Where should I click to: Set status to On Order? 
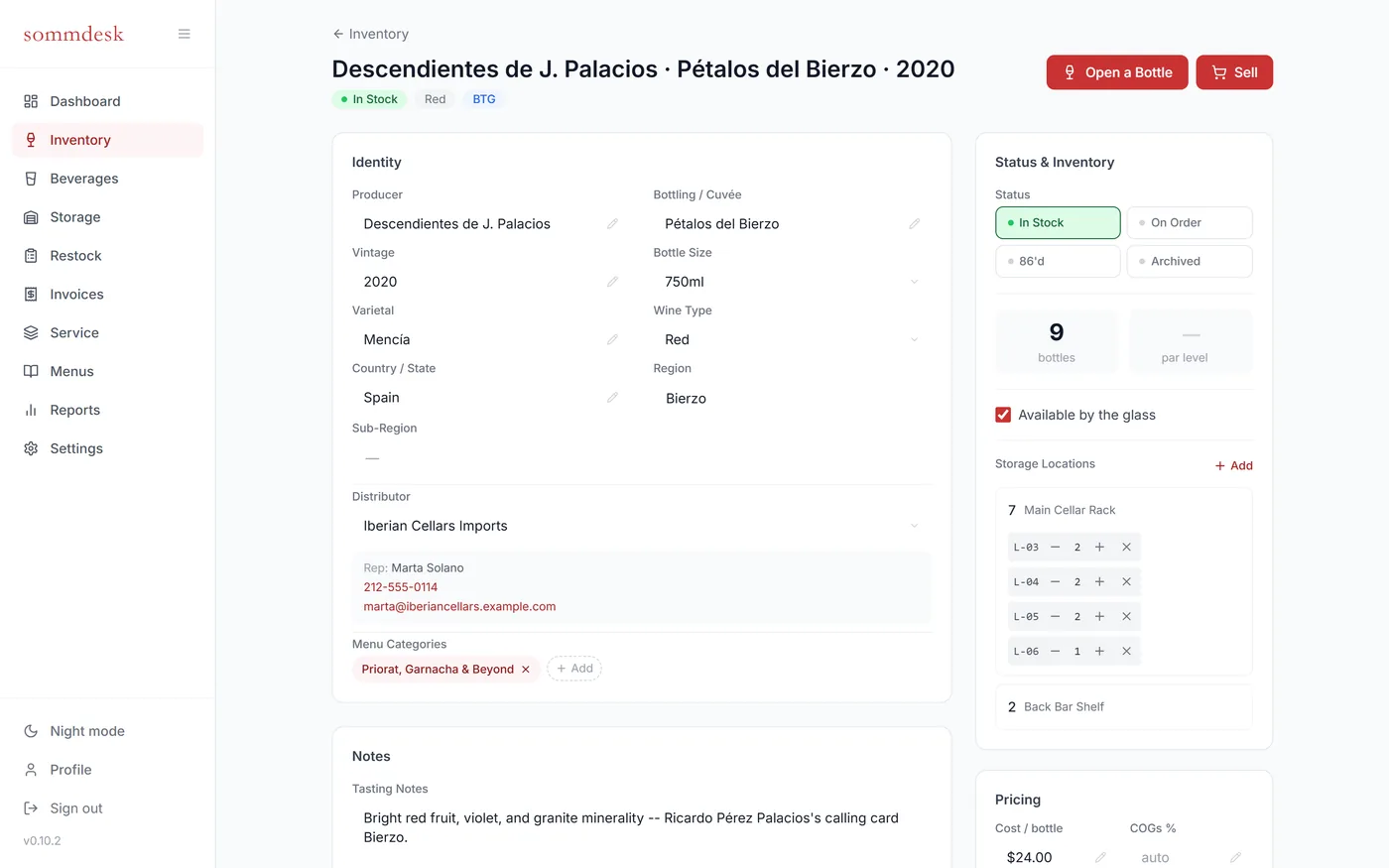[x=1190, y=223]
